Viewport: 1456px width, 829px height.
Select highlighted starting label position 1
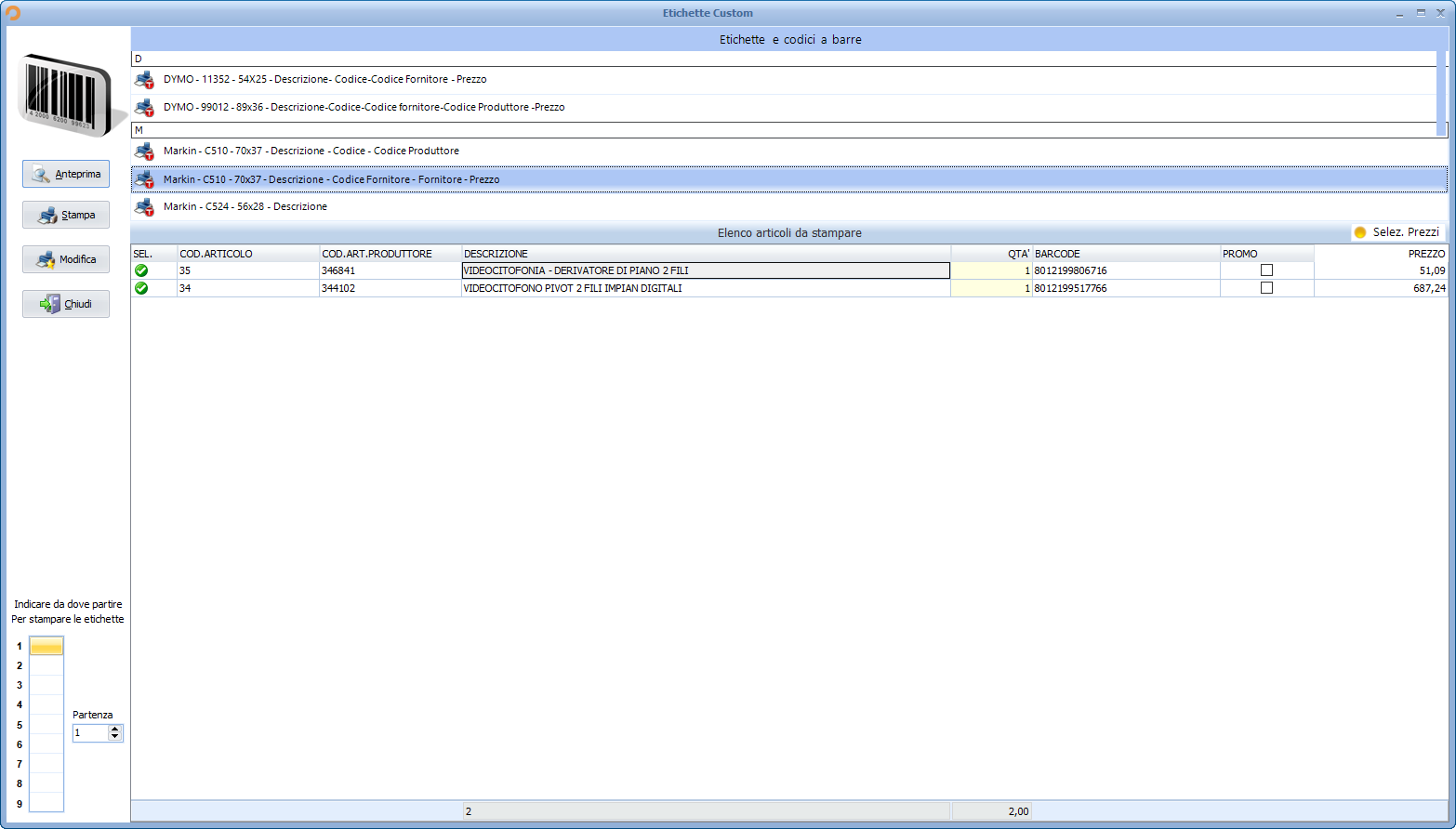click(46, 646)
